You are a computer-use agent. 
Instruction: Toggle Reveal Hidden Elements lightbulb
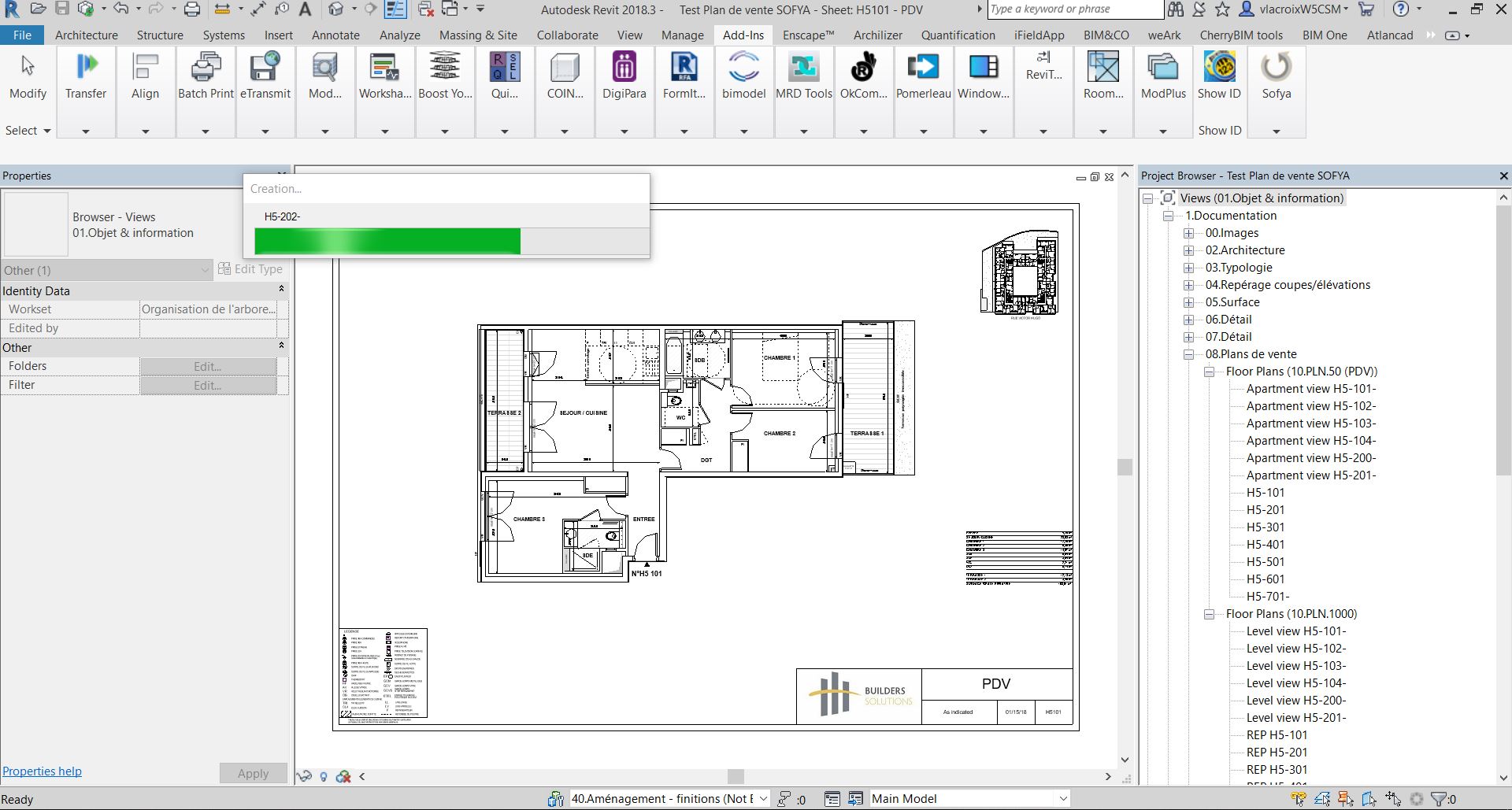324,777
